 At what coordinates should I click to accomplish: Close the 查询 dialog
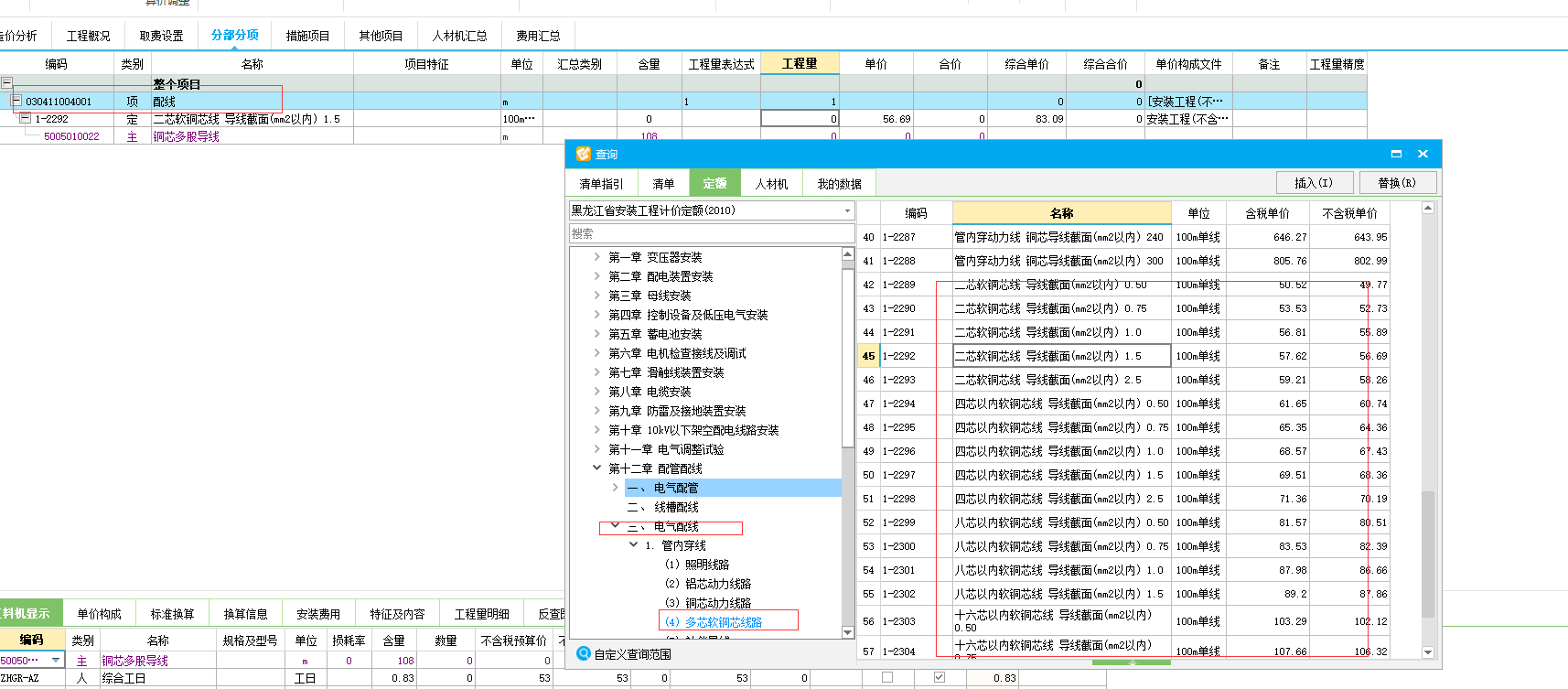pos(1423,154)
